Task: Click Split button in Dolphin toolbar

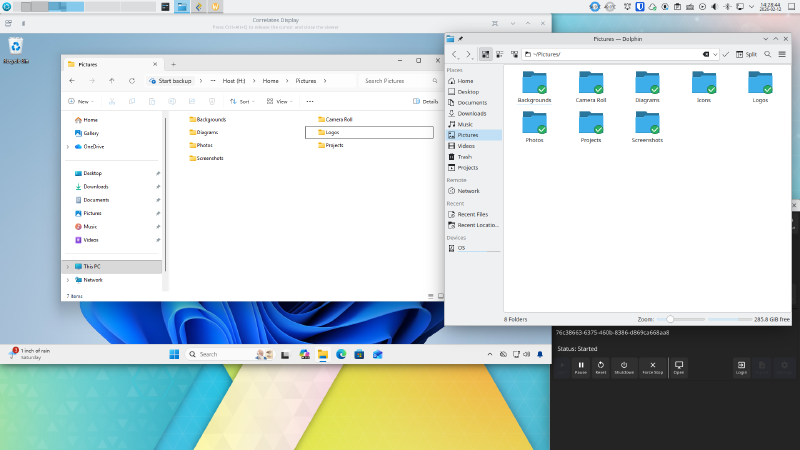Action: point(746,54)
